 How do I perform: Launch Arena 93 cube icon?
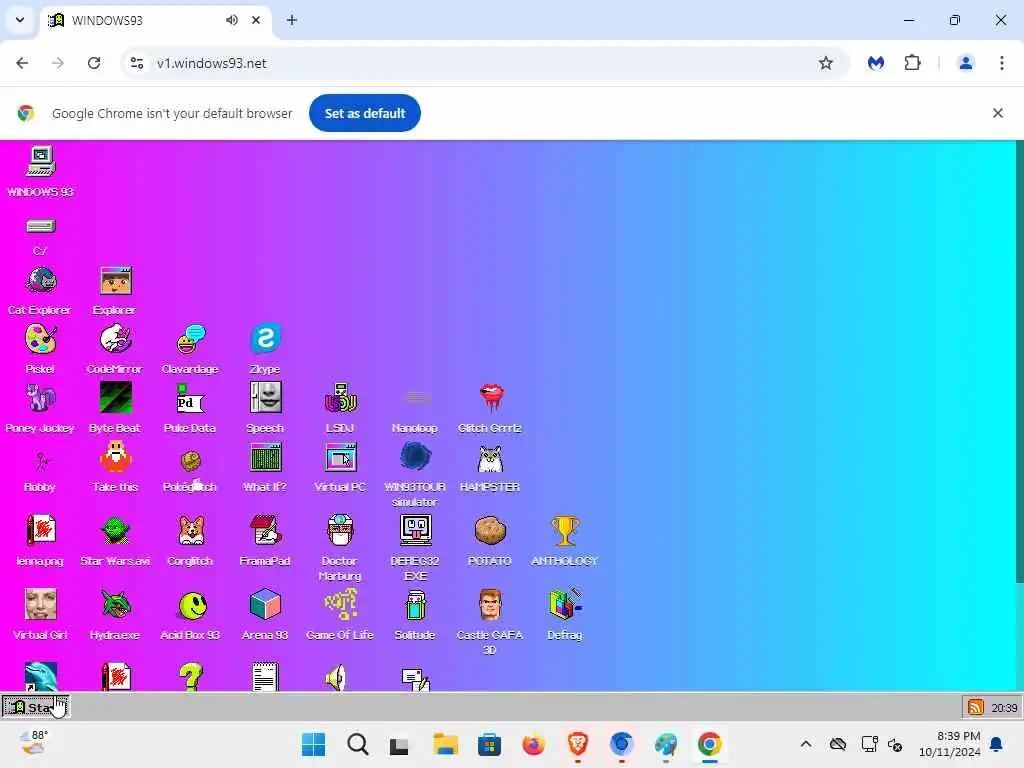coord(265,604)
